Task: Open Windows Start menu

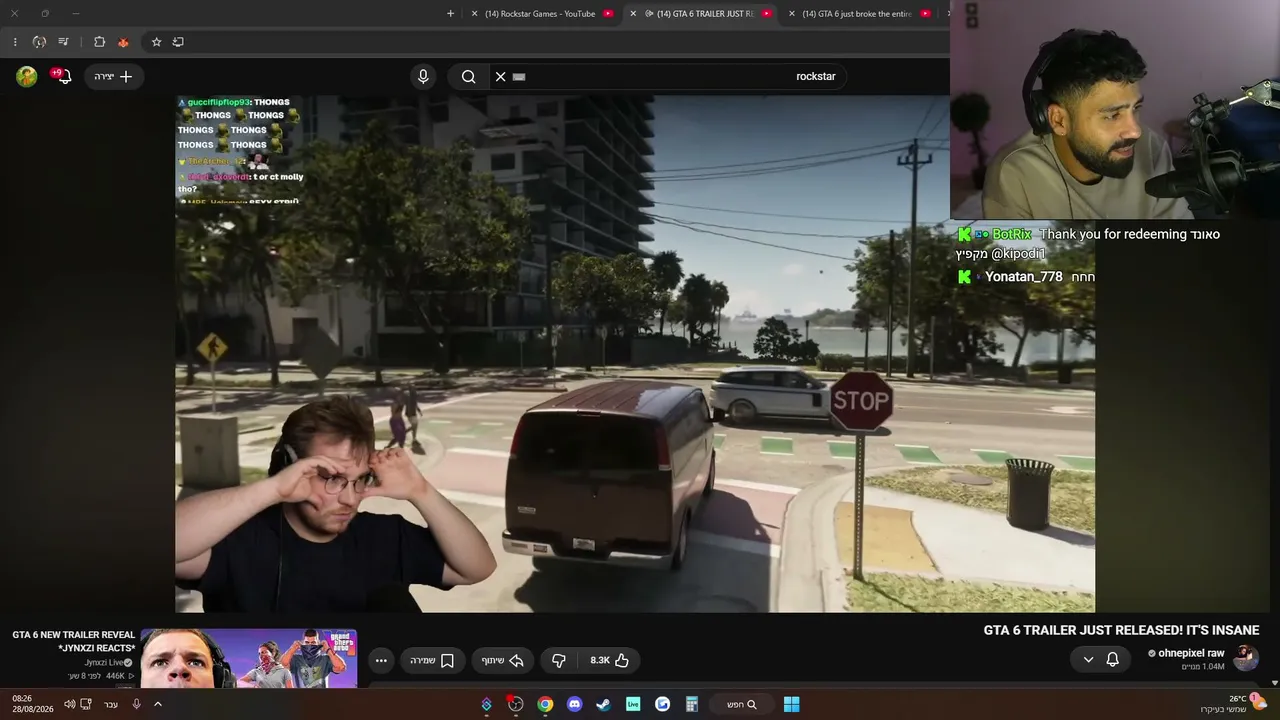Action: (792, 704)
